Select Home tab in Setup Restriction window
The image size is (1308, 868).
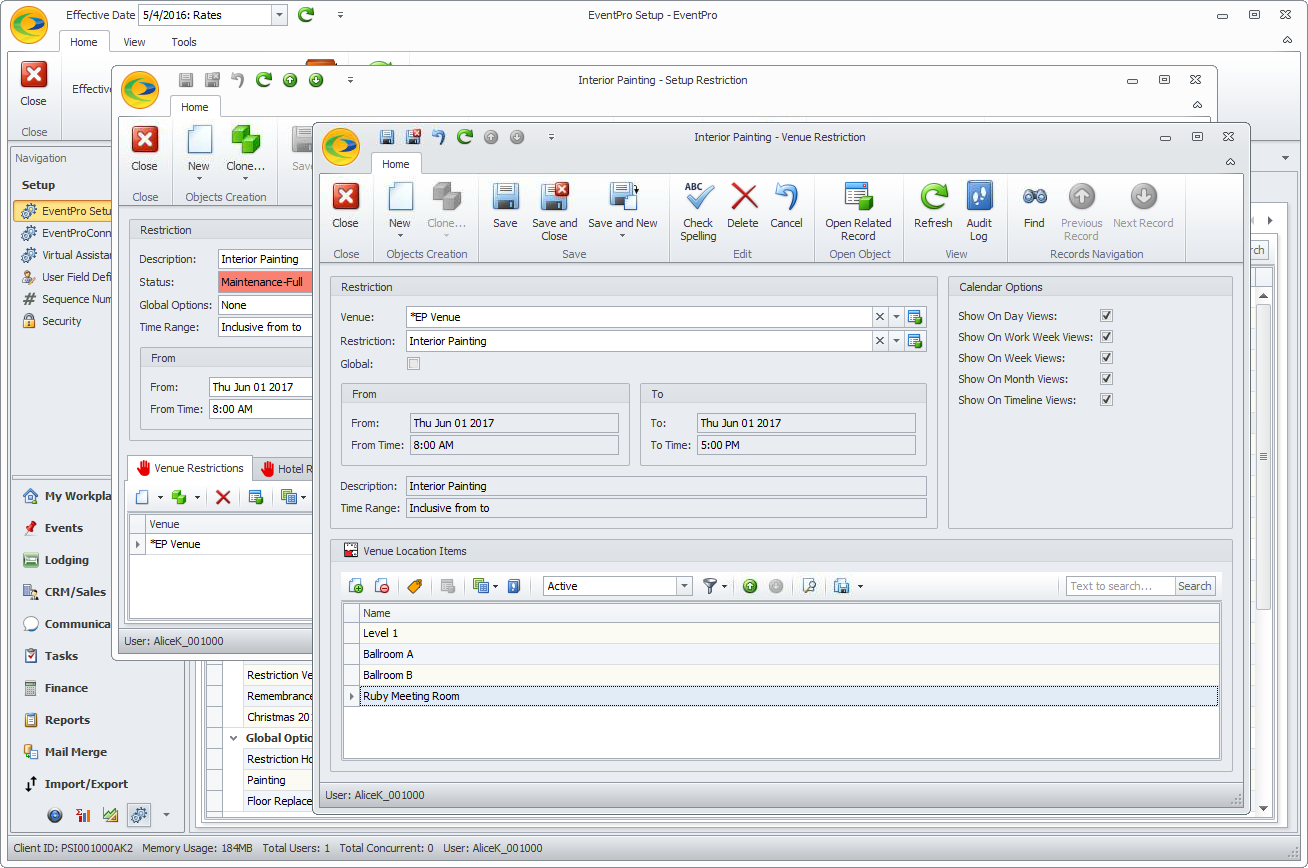[195, 107]
